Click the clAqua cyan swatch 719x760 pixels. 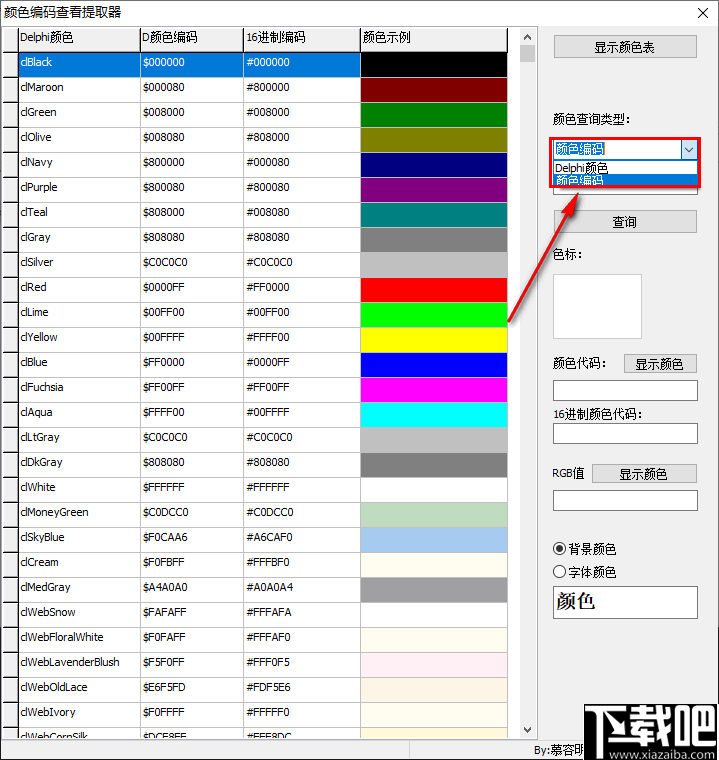pyautogui.click(x=434, y=414)
